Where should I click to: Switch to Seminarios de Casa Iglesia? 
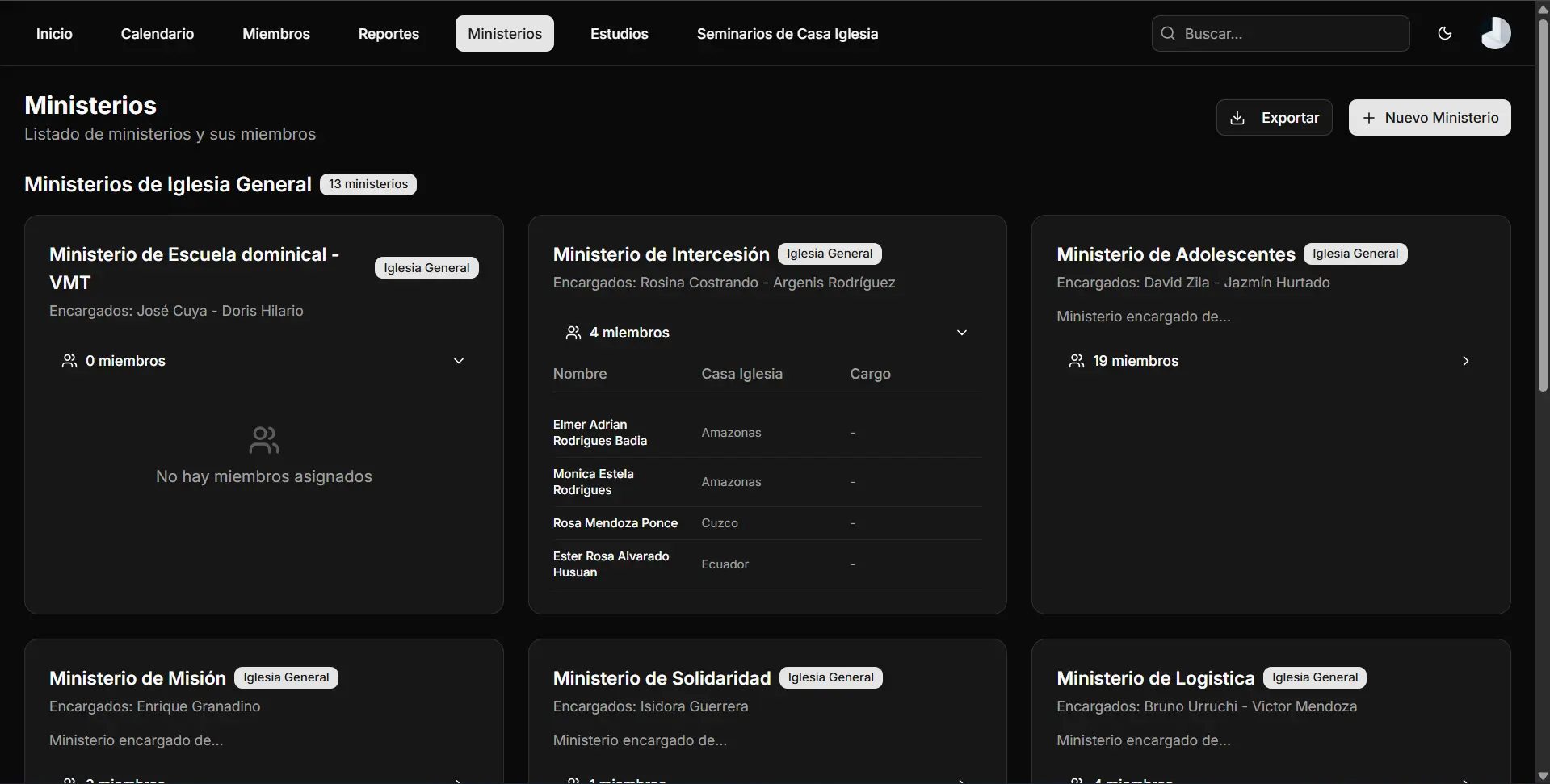(x=787, y=34)
